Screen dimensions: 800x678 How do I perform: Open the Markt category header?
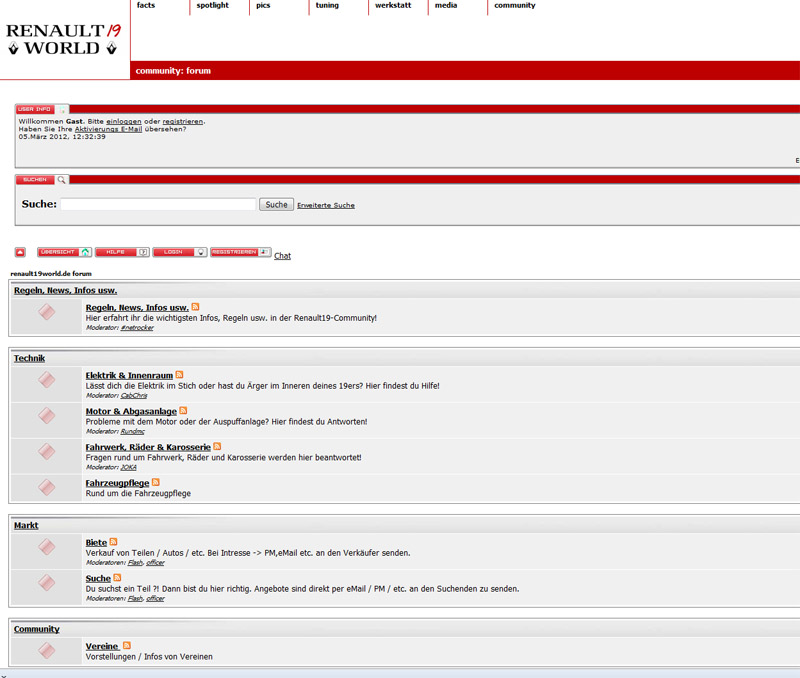tap(26, 525)
